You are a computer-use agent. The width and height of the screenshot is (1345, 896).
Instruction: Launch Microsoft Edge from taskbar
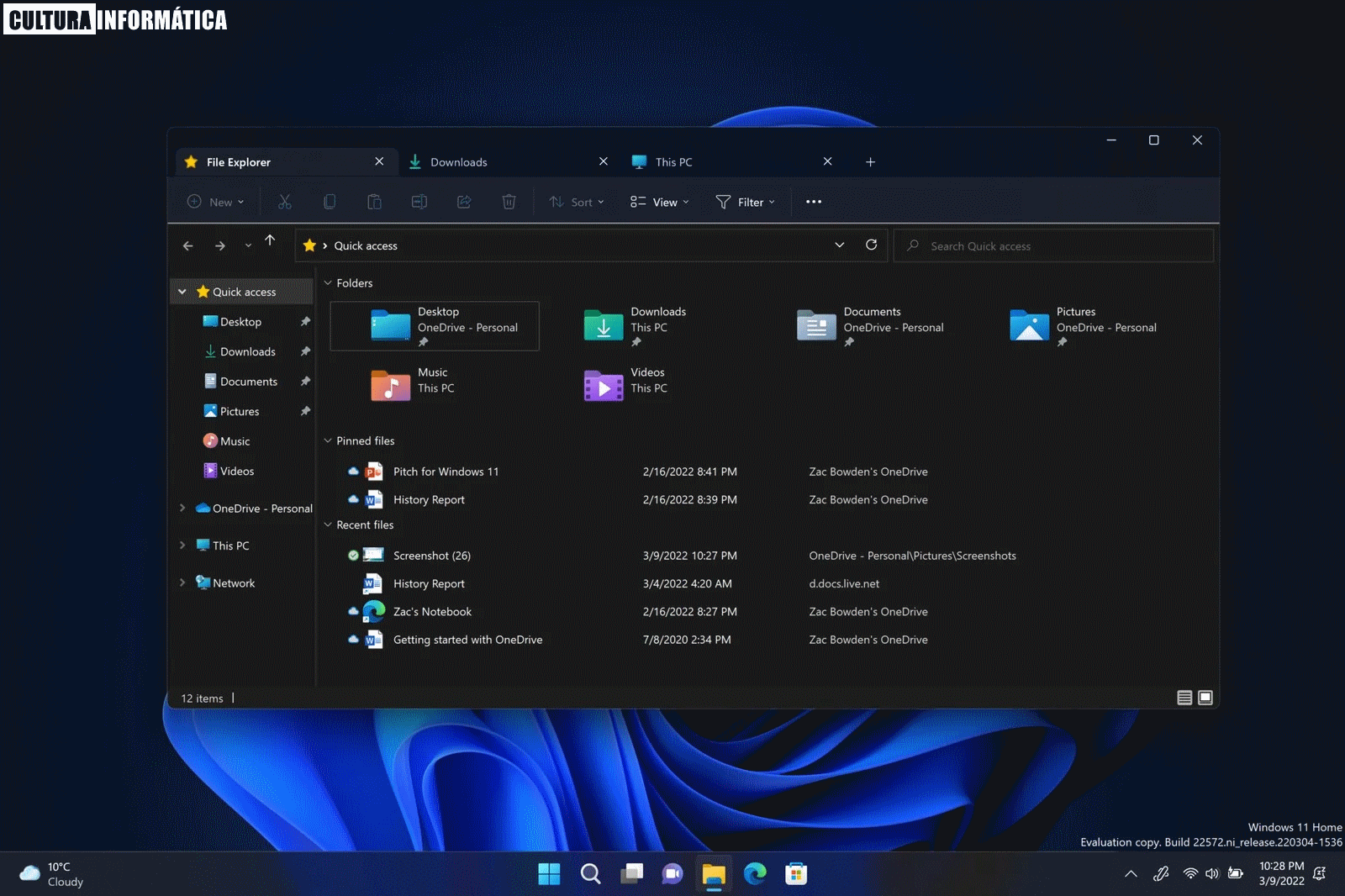pyautogui.click(x=755, y=874)
